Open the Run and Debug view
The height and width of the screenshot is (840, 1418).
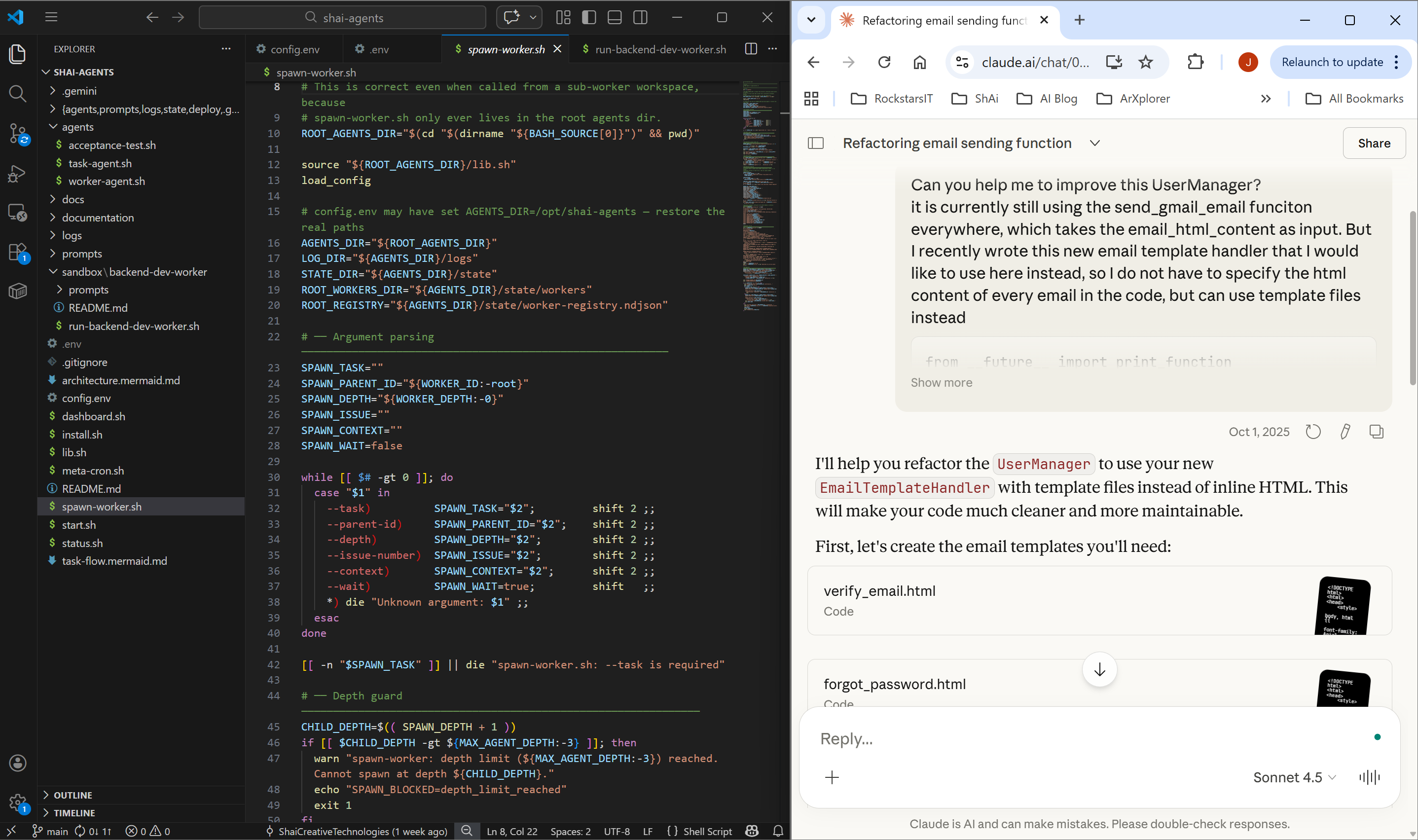(17, 173)
